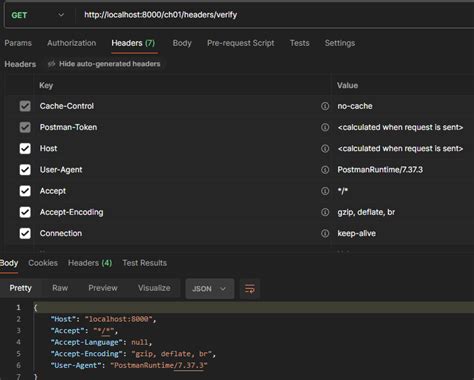Screen dimensions: 474x380
Task: Toggle the Postman-Token header checkbox
Action: pos(25,127)
